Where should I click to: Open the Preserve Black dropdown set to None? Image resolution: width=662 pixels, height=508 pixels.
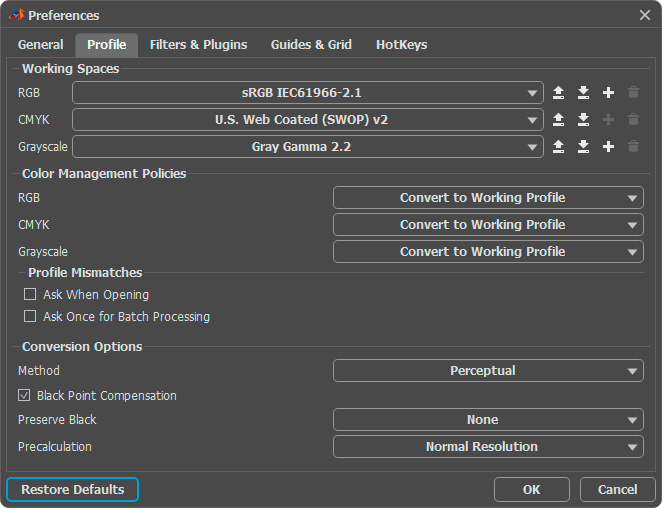tap(488, 420)
